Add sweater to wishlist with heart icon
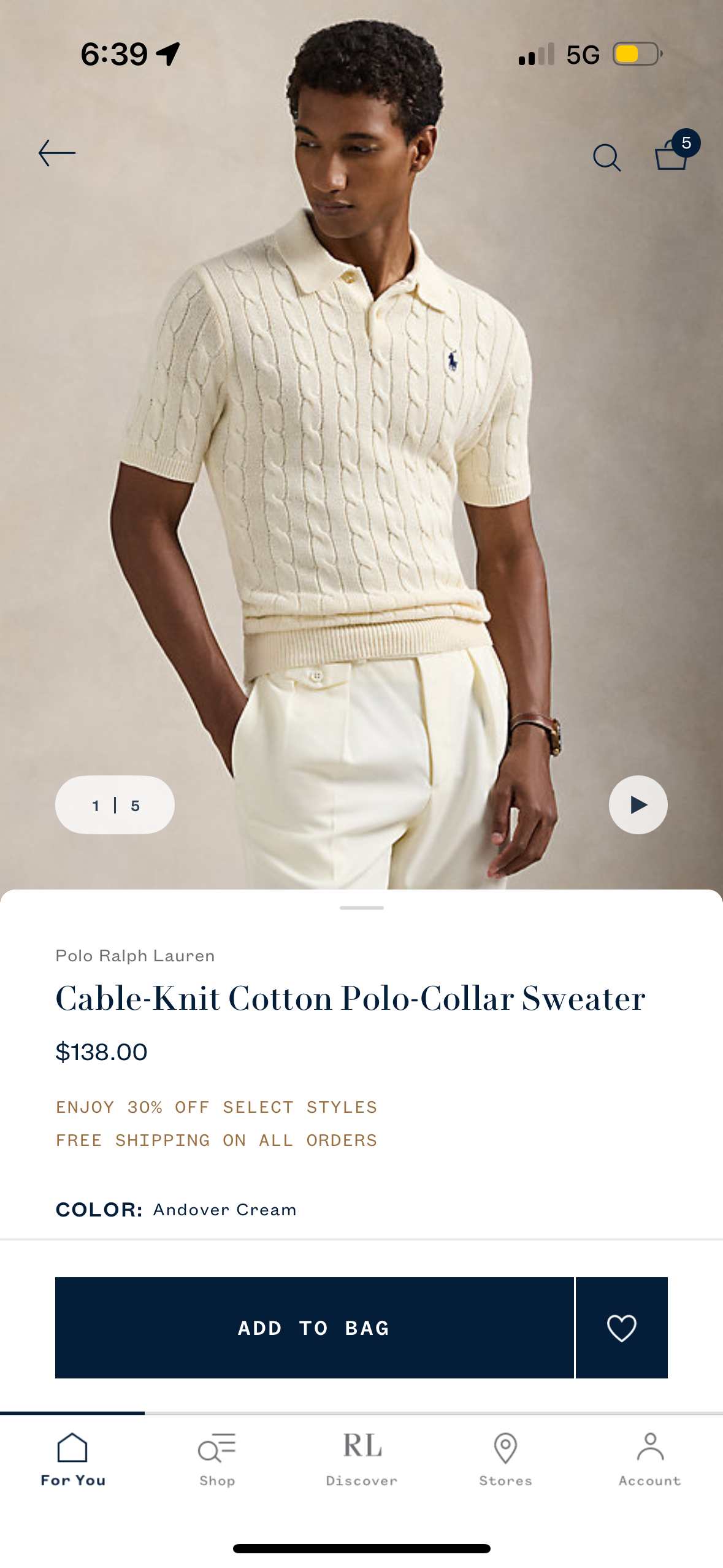Image resolution: width=723 pixels, height=1568 pixels. [622, 1328]
